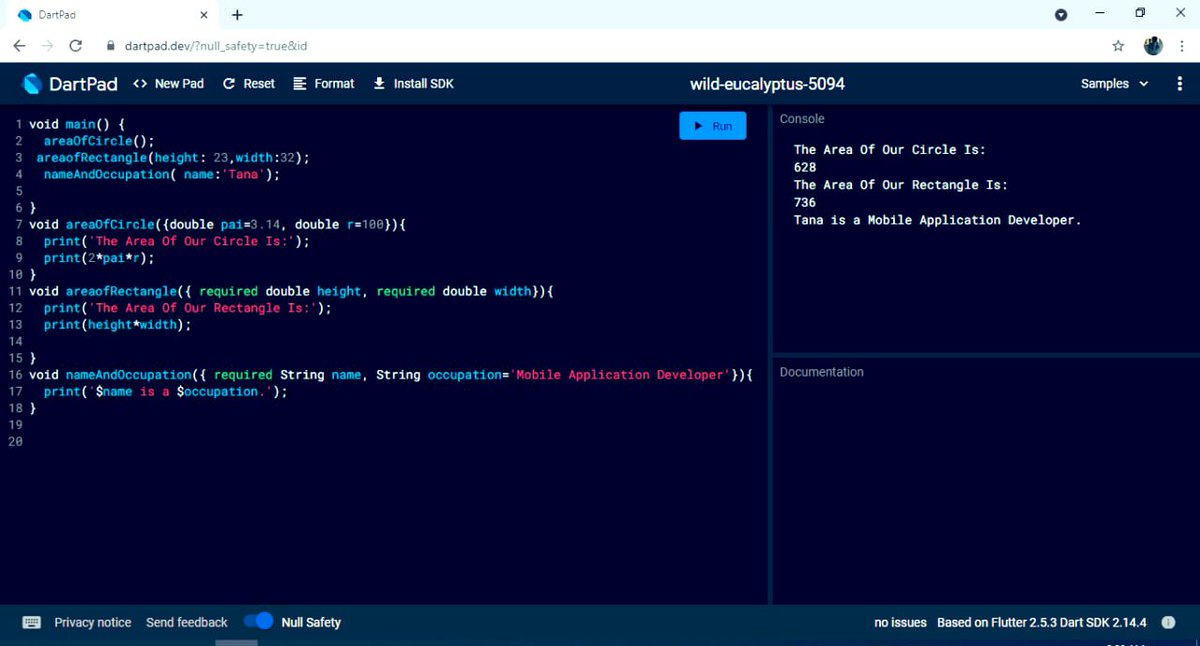1200x646 pixels.
Task: Run the Dart program
Action: coord(713,126)
